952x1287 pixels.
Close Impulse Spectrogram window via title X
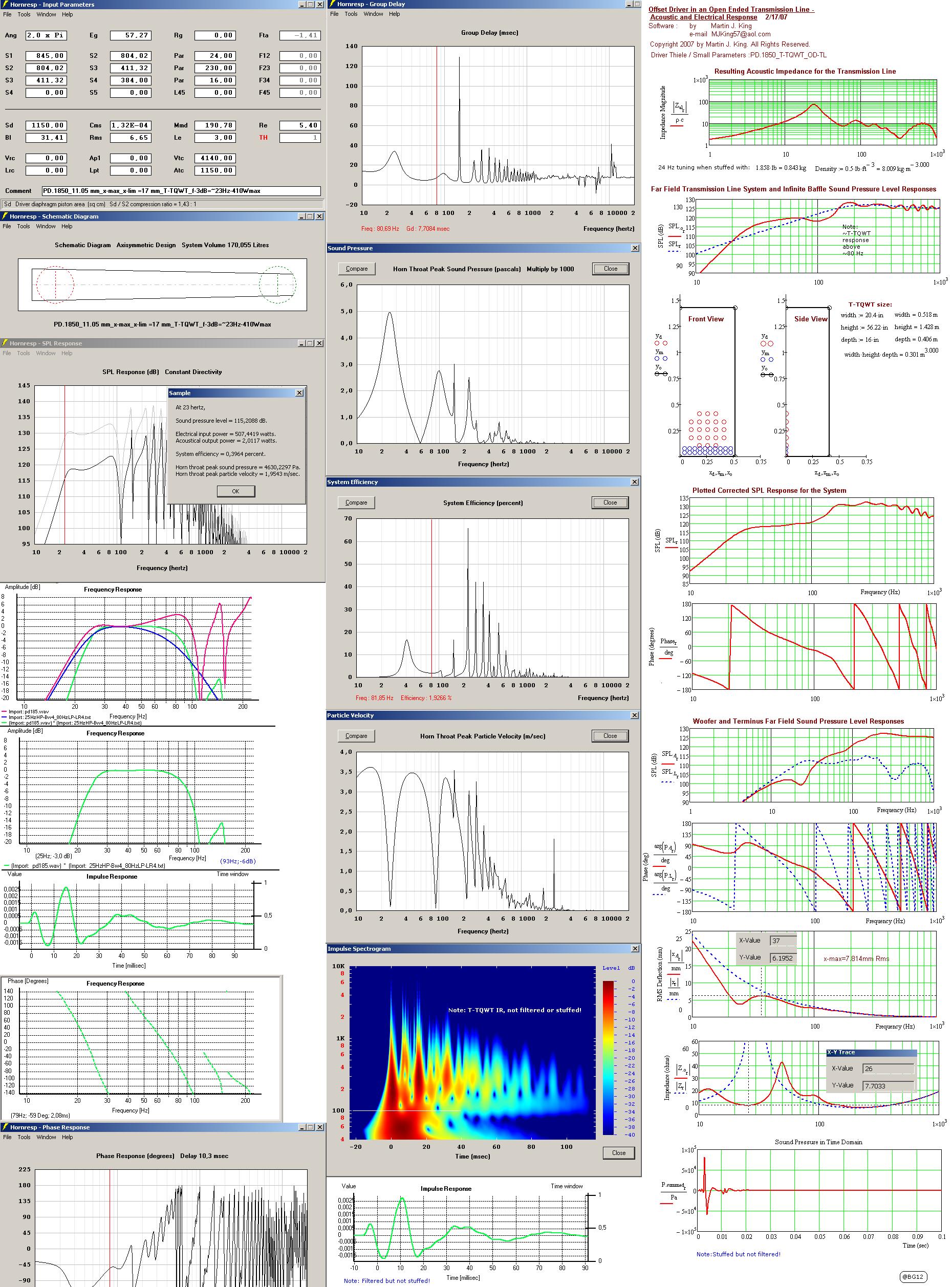(x=635, y=949)
